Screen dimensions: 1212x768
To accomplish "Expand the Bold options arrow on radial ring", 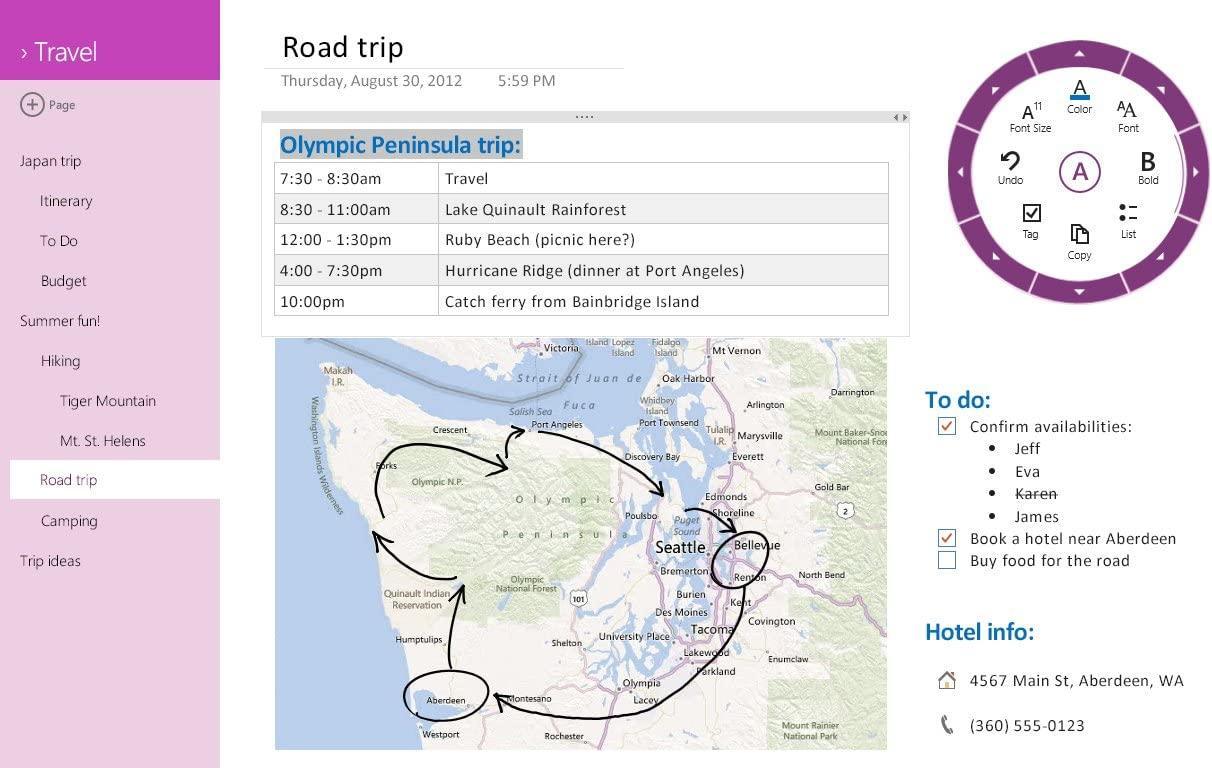I will pos(1196,172).
